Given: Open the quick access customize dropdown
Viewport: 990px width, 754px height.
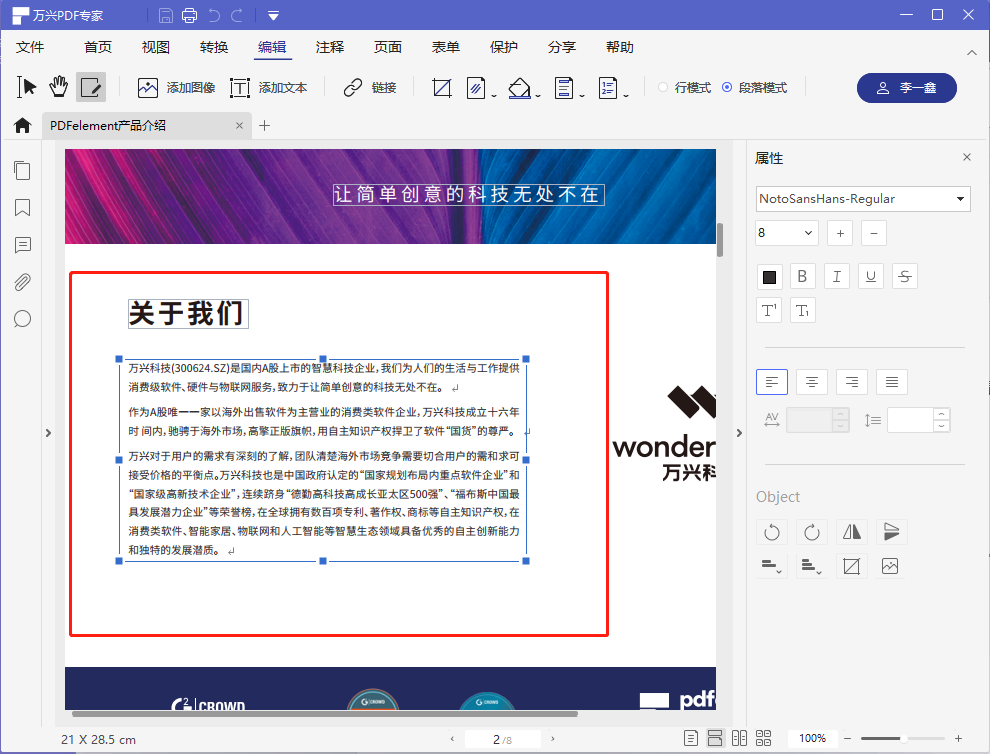Looking at the screenshot, I should click(x=273, y=15).
